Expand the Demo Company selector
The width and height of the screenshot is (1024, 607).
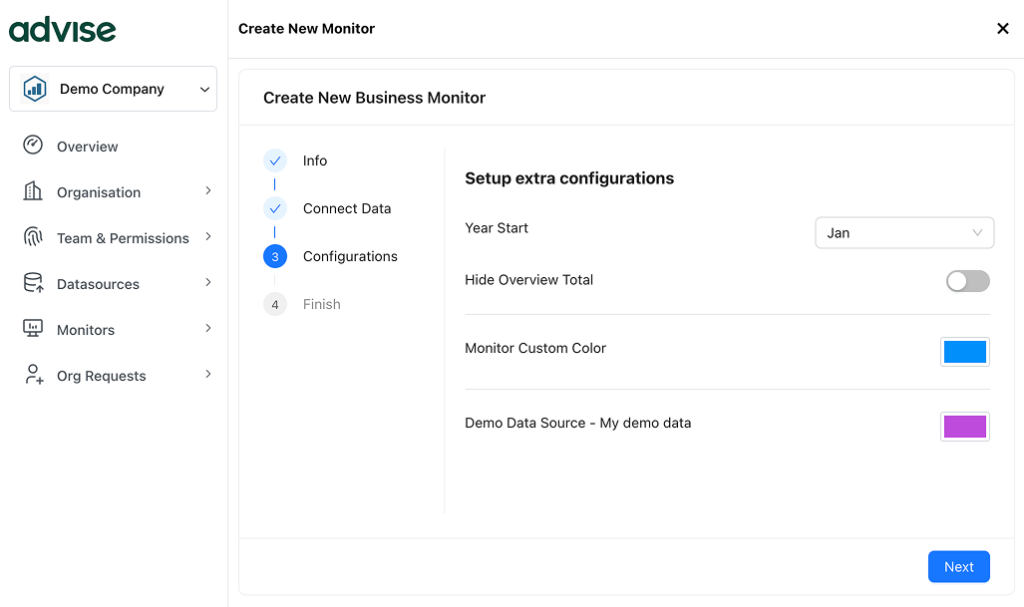[204, 90]
